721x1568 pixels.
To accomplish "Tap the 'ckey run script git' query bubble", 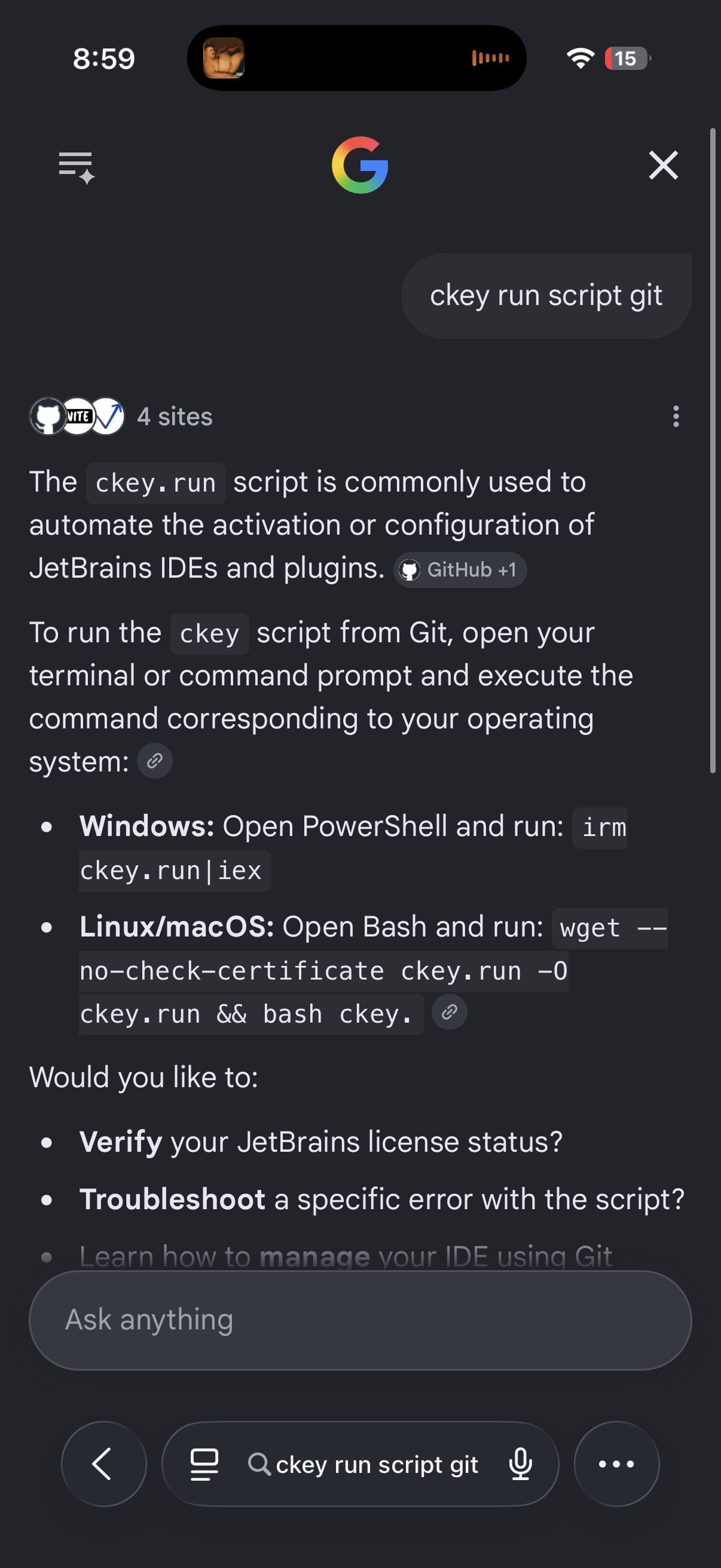I will tap(546, 296).
